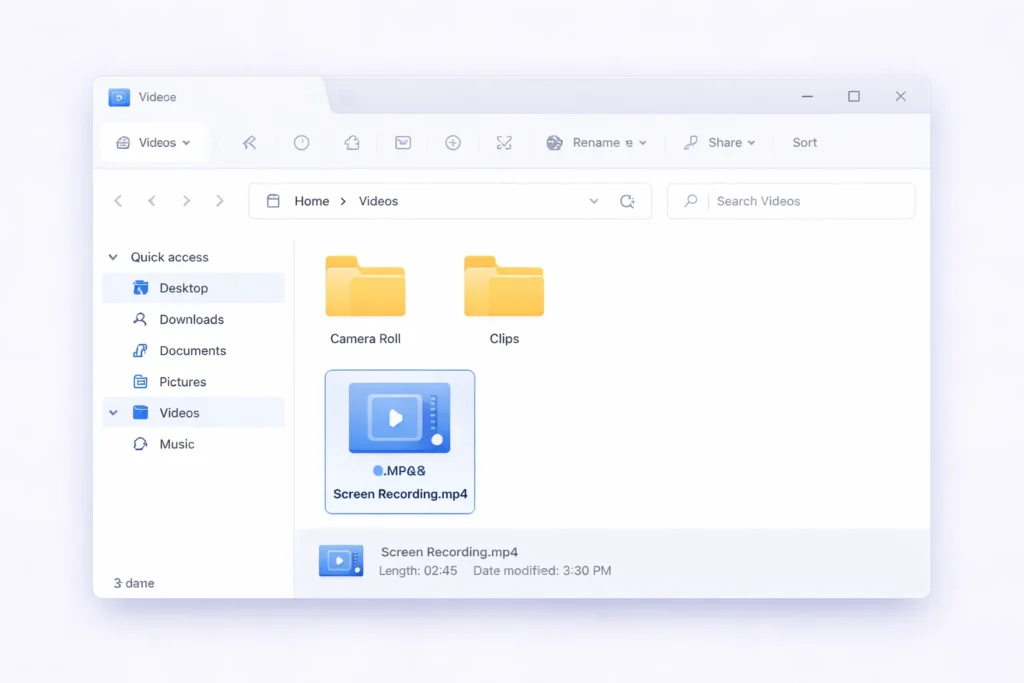Expand the Share dropdown arrow

click(750, 142)
